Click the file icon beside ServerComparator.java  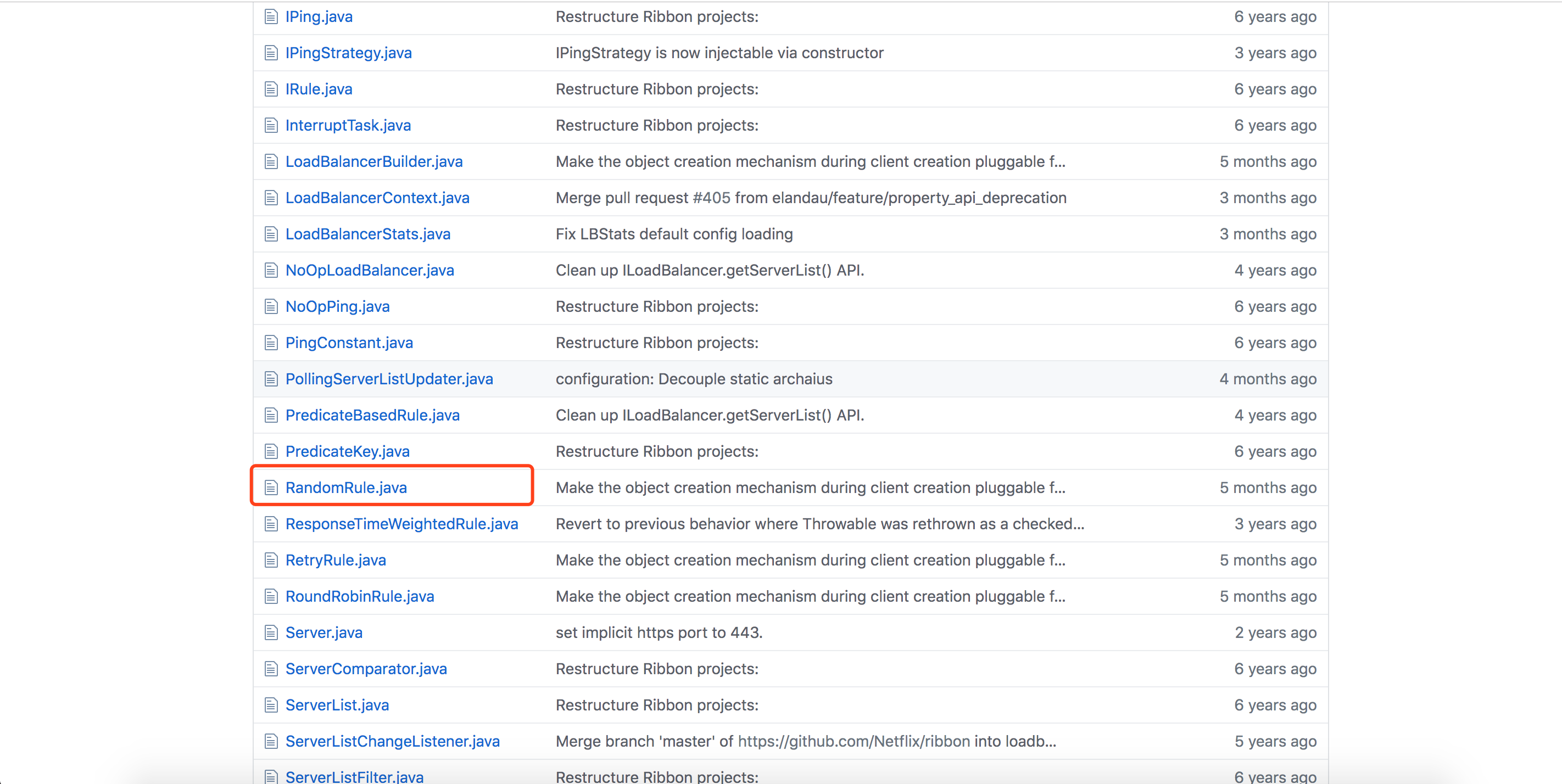270,669
